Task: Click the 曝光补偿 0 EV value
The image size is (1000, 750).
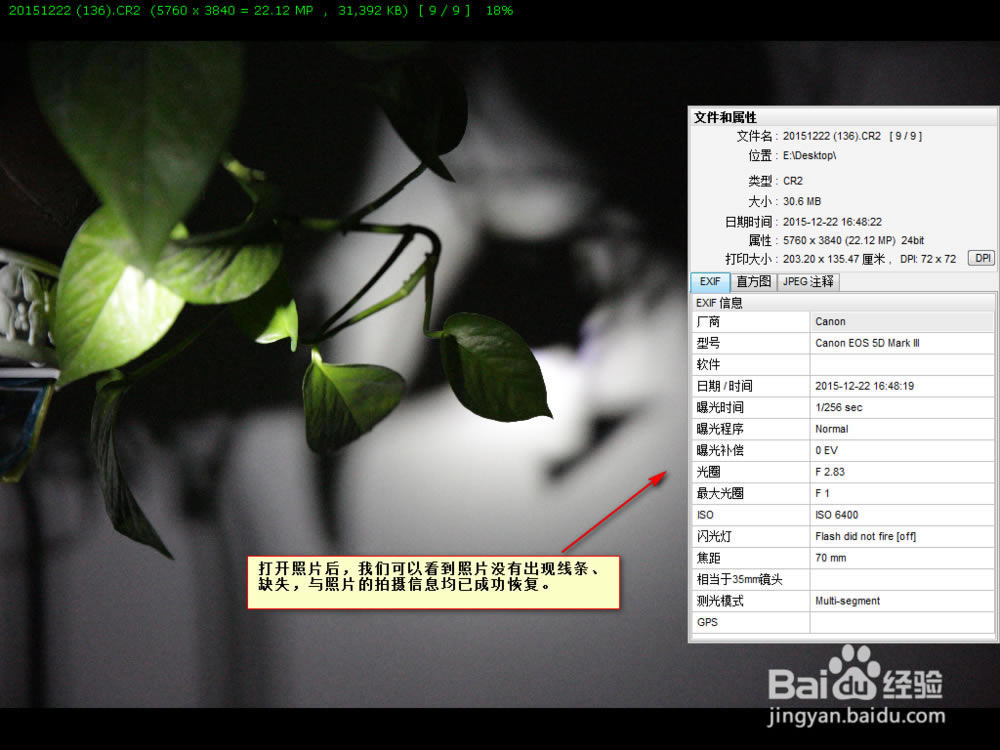Action: [827, 450]
